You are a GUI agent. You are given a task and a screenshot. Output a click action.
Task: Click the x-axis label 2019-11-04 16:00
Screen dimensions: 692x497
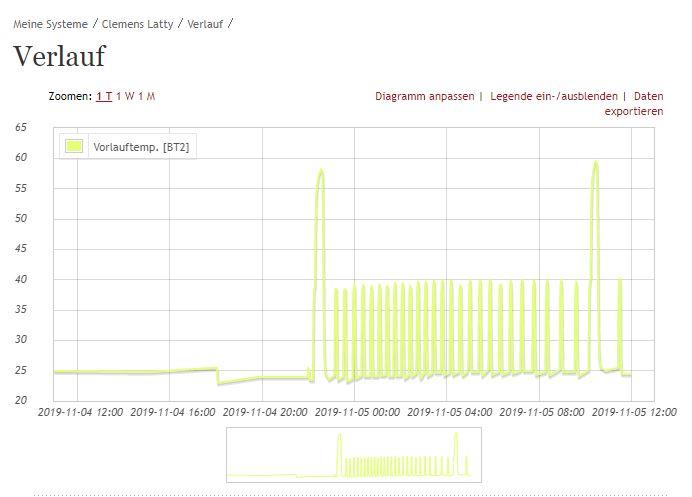[173, 412]
